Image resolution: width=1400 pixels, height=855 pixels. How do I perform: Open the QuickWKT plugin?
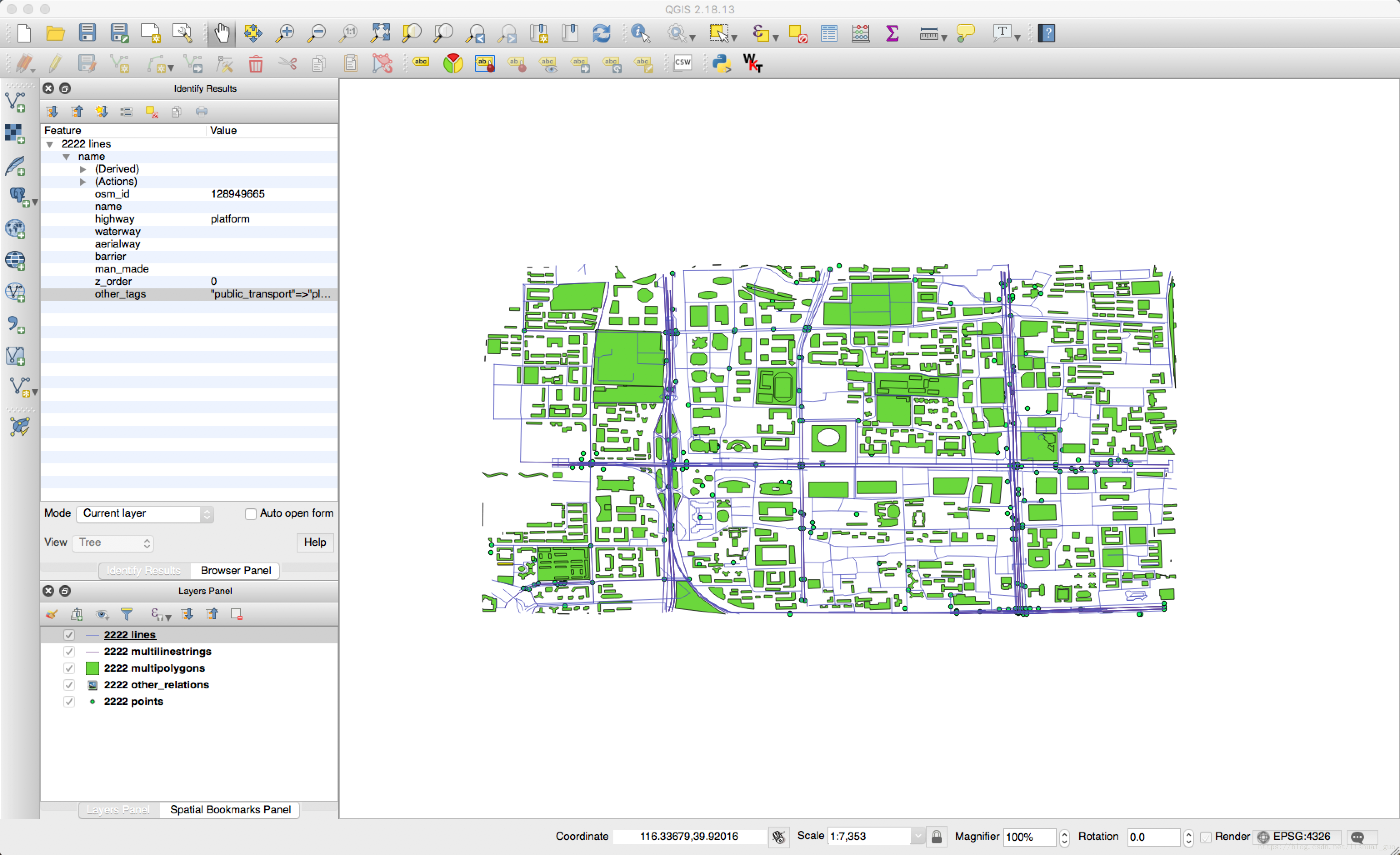[x=753, y=63]
